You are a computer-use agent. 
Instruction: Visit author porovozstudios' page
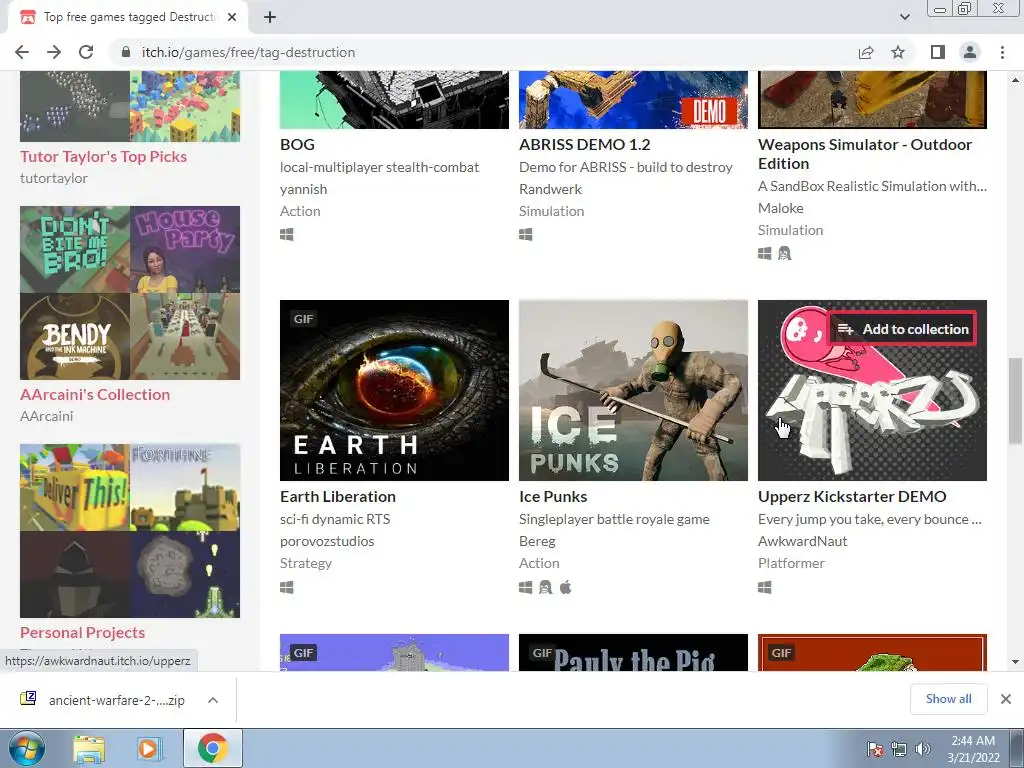[x=327, y=541]
